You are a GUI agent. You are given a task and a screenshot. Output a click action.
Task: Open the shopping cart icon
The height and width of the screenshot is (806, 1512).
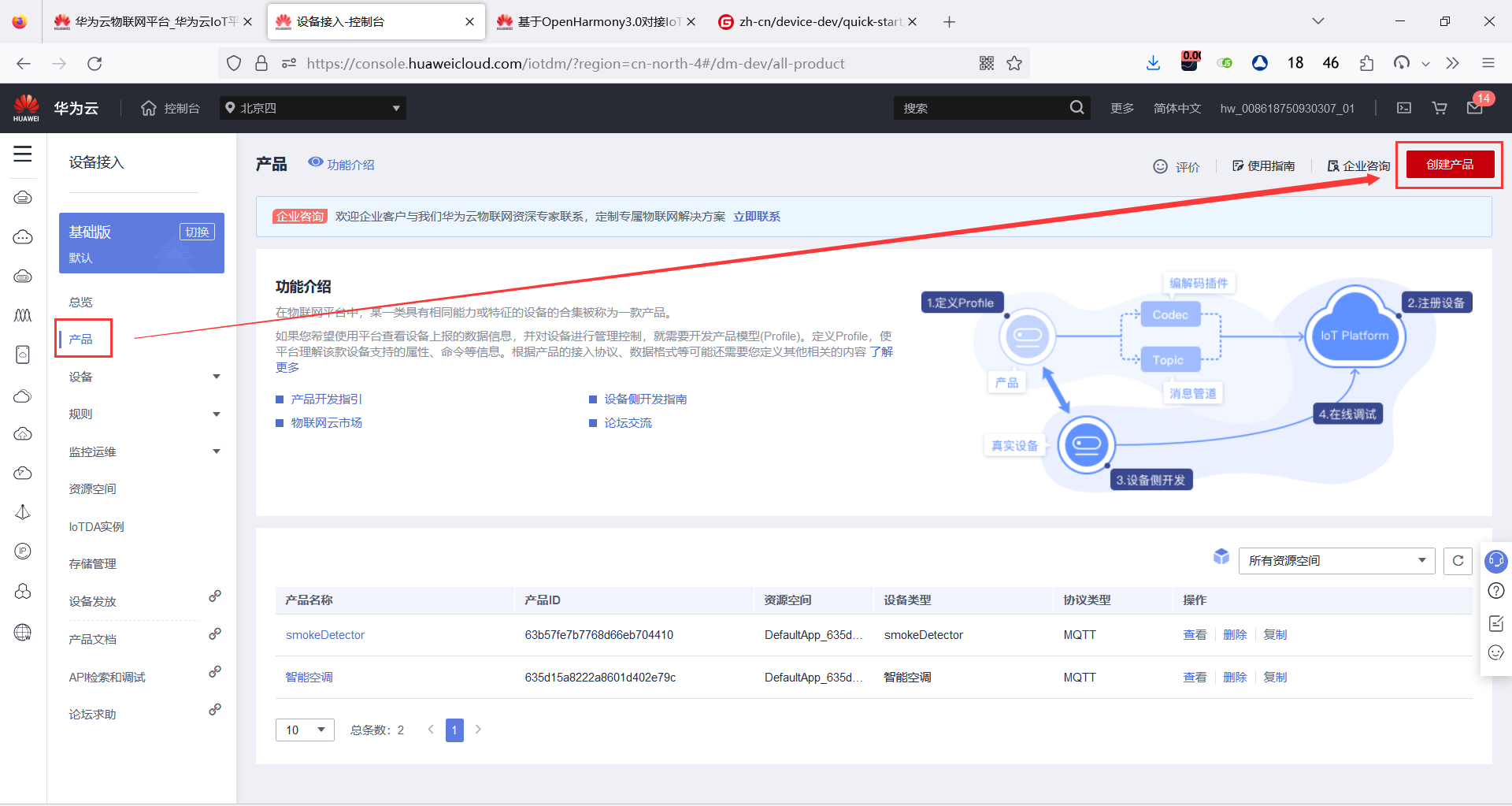click(x=1440, y=108)
